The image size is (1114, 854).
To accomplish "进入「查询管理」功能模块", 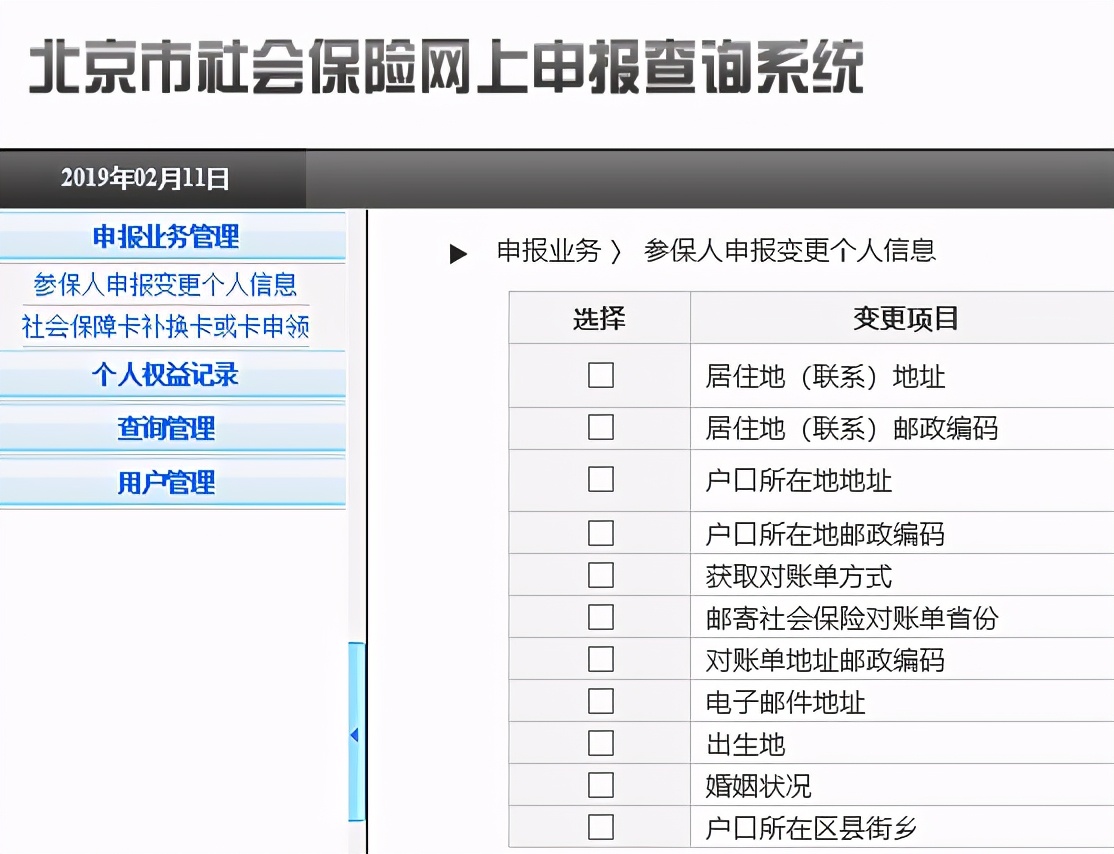I will (x=167, y=428).
